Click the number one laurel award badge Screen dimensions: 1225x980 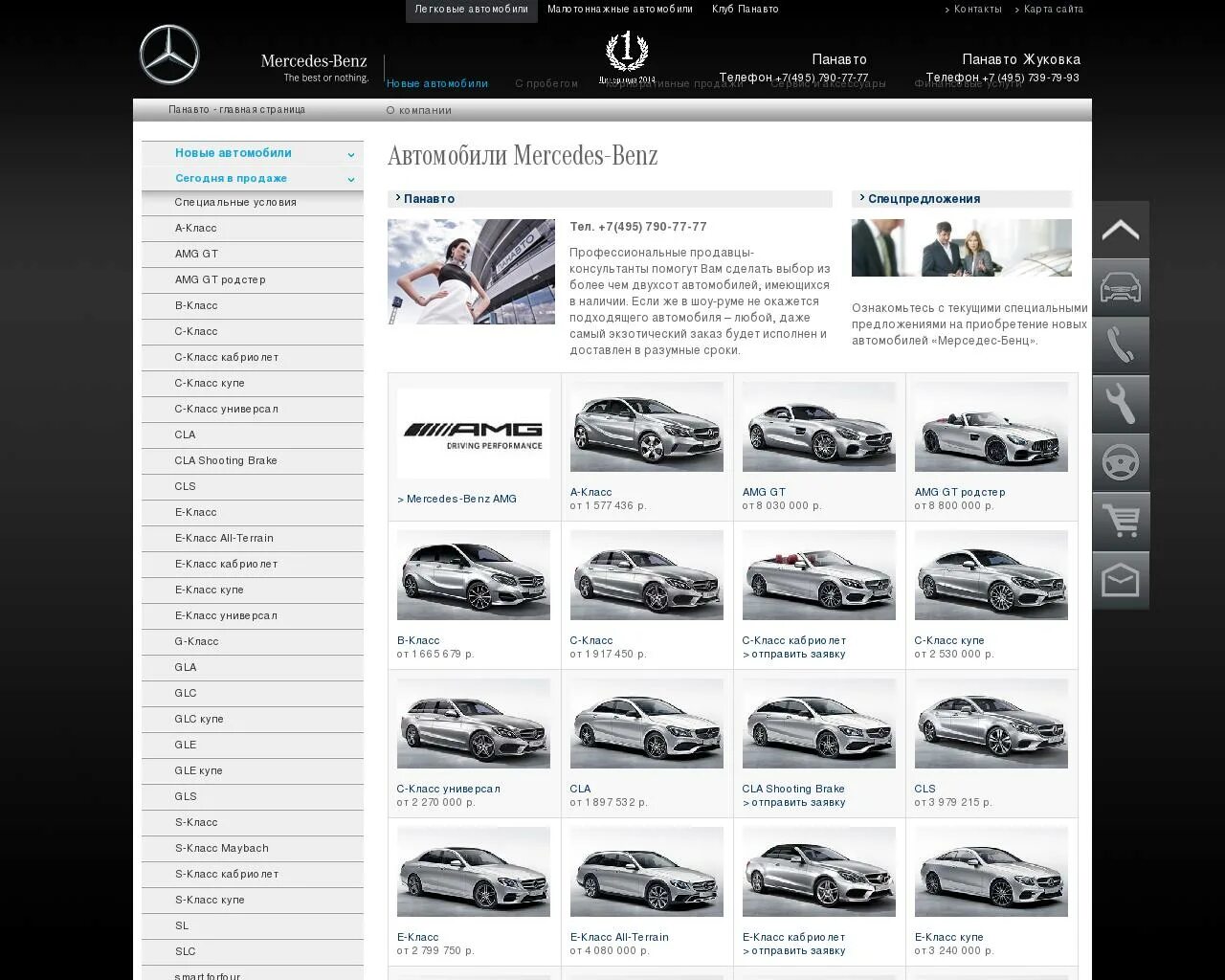point(628,56)
